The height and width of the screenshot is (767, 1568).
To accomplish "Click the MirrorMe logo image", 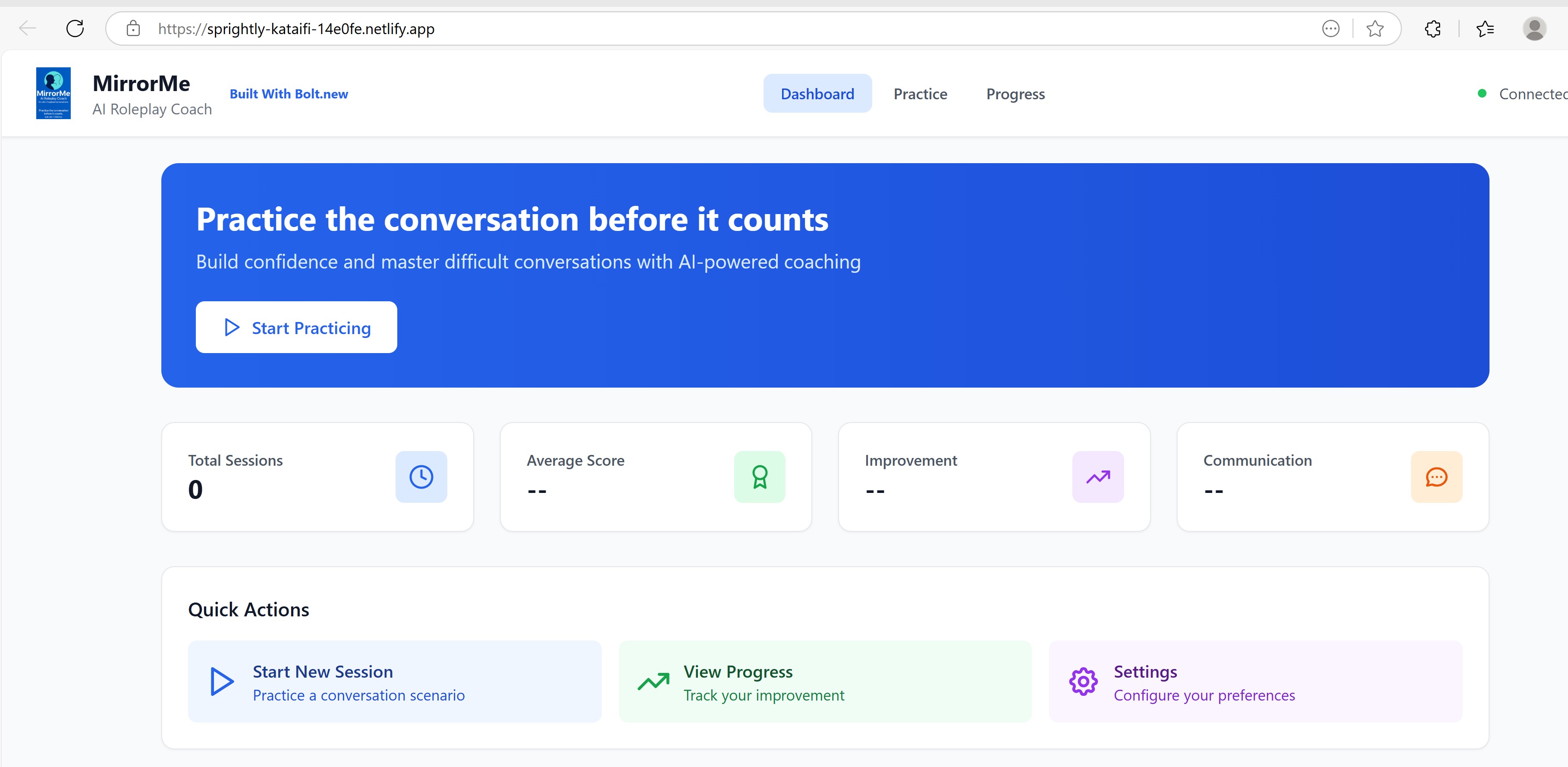I will 53,93.
